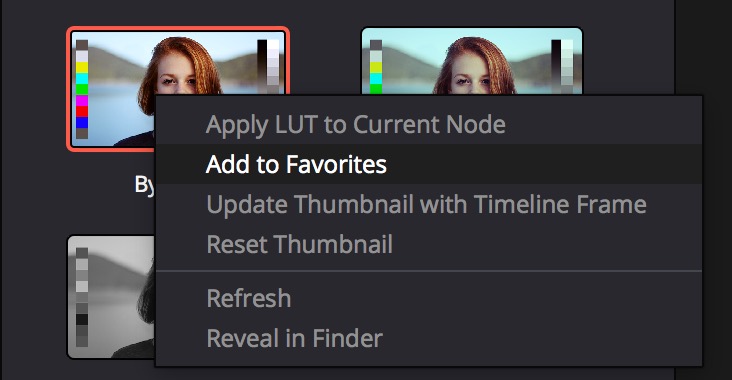Select Refresh in the context menu

click(x=249, y=298)
